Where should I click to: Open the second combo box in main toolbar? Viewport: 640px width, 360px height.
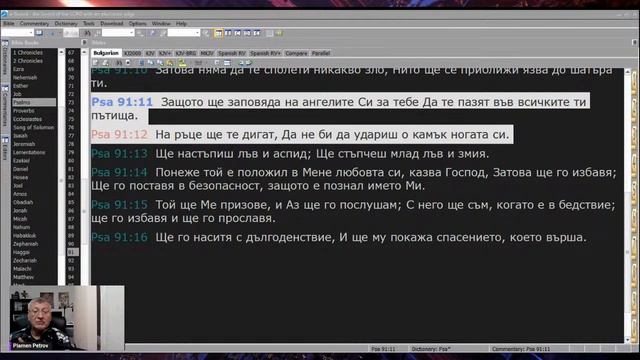pos(118,33)
